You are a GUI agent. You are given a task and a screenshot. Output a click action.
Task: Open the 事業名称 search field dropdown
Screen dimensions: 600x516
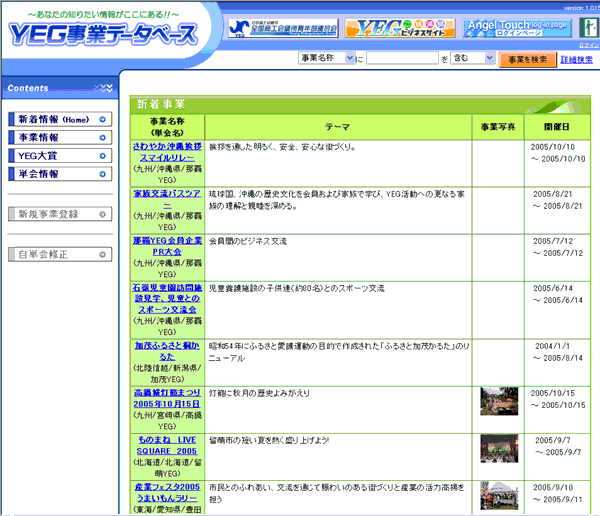pos(326,59)
